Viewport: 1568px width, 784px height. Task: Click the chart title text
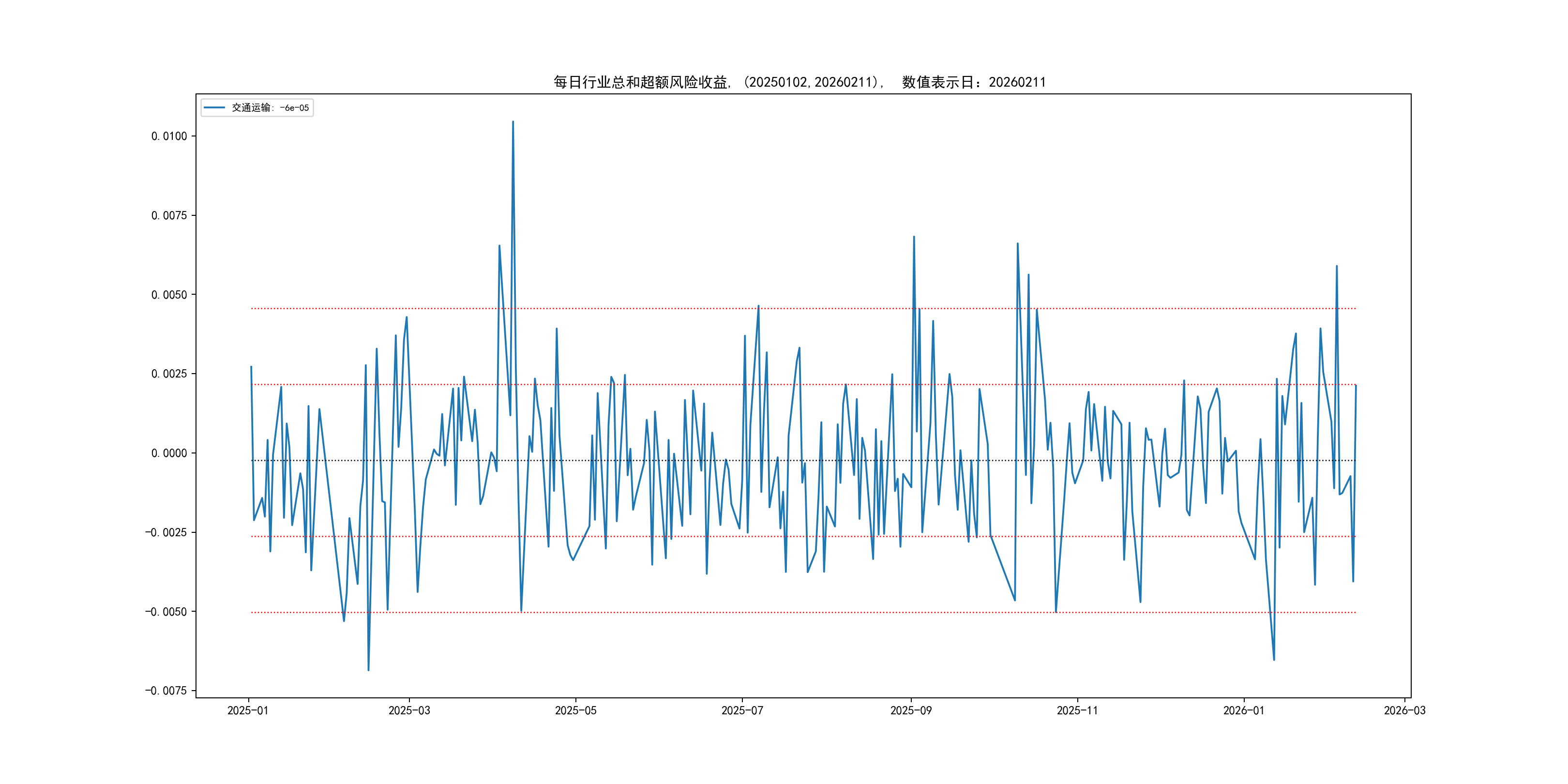pos(799,82)
